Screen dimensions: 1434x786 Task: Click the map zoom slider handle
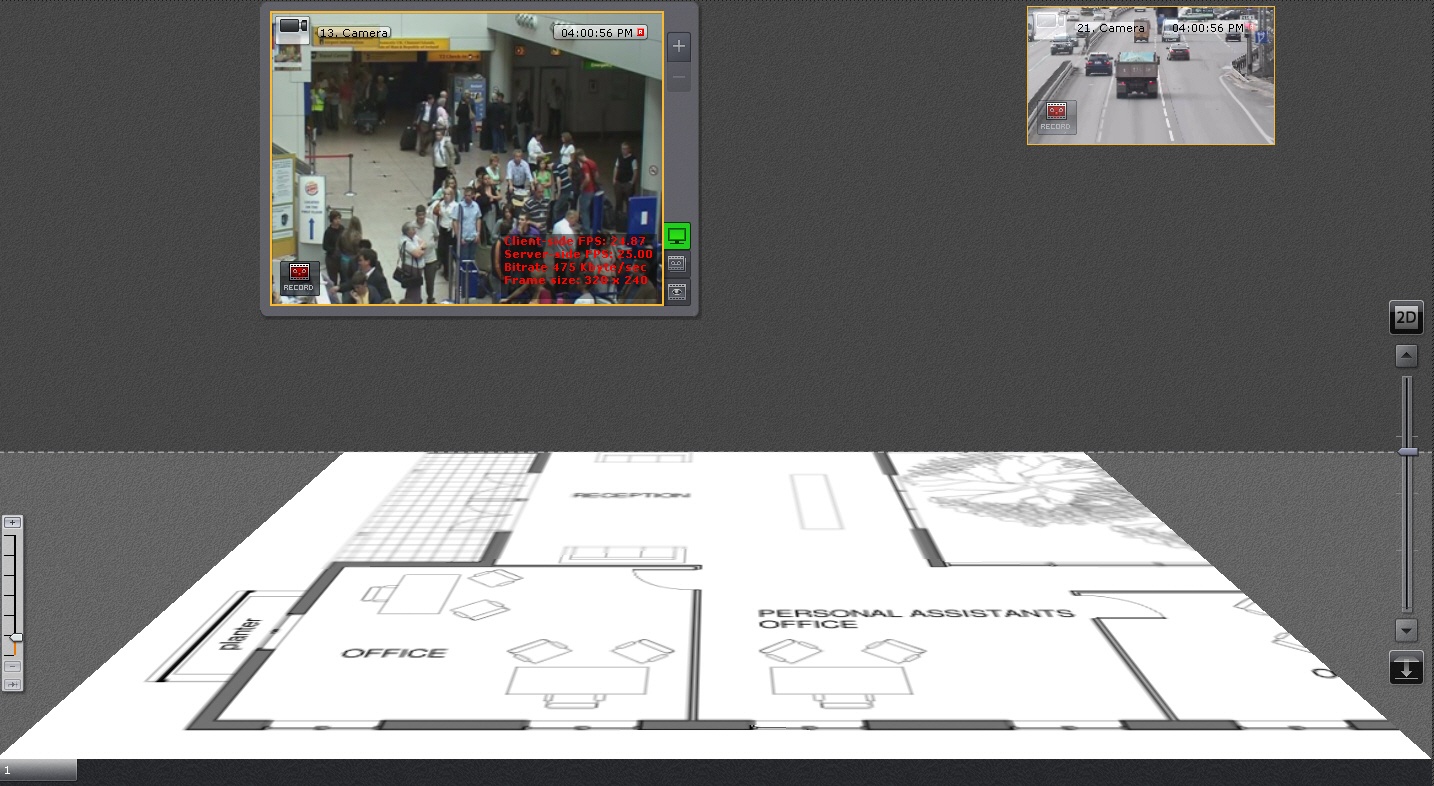tap(15, 638)
